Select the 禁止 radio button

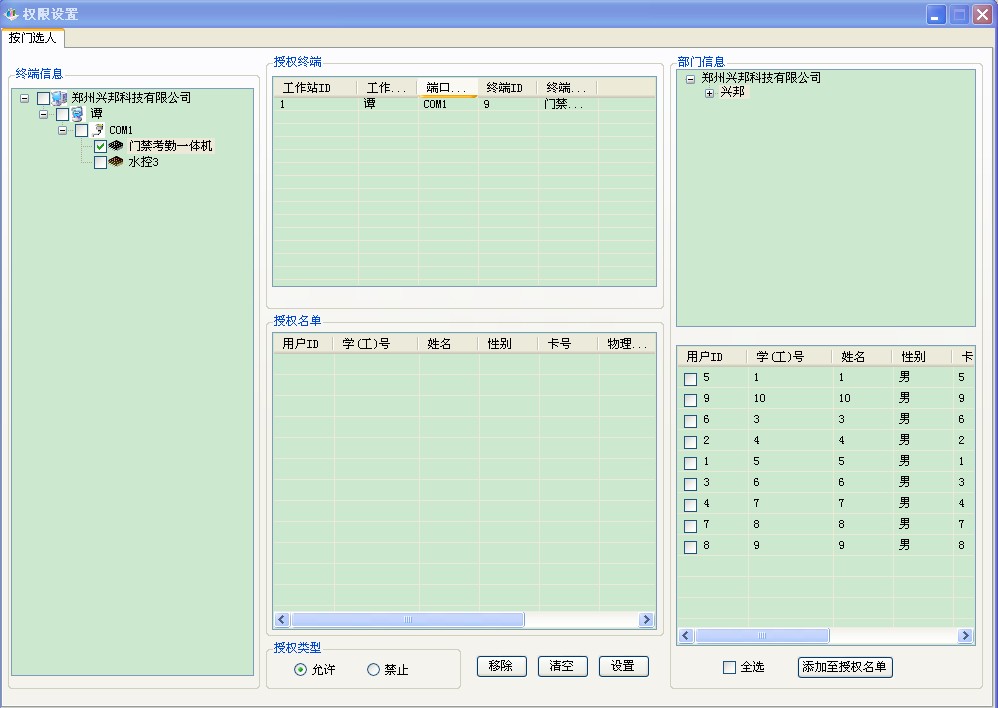coord(374,669)
